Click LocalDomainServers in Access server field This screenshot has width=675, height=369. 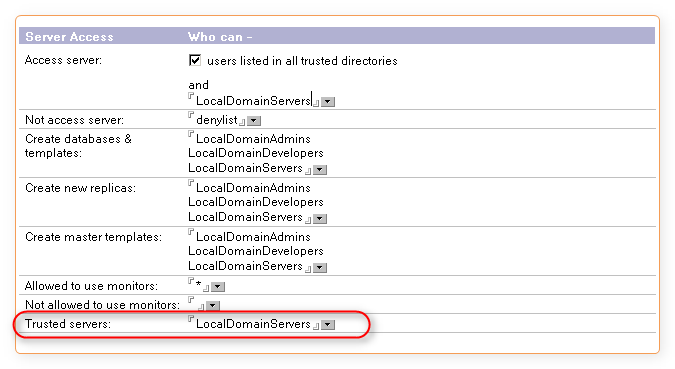253,101
